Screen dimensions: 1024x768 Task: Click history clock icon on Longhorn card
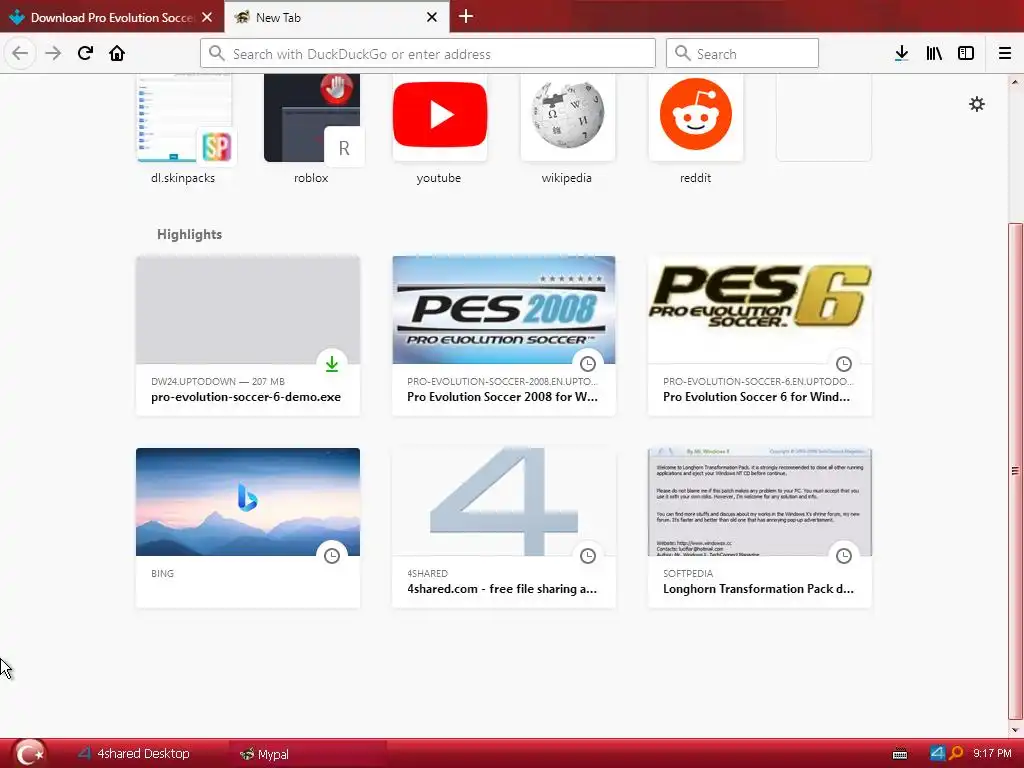[844, 556]
